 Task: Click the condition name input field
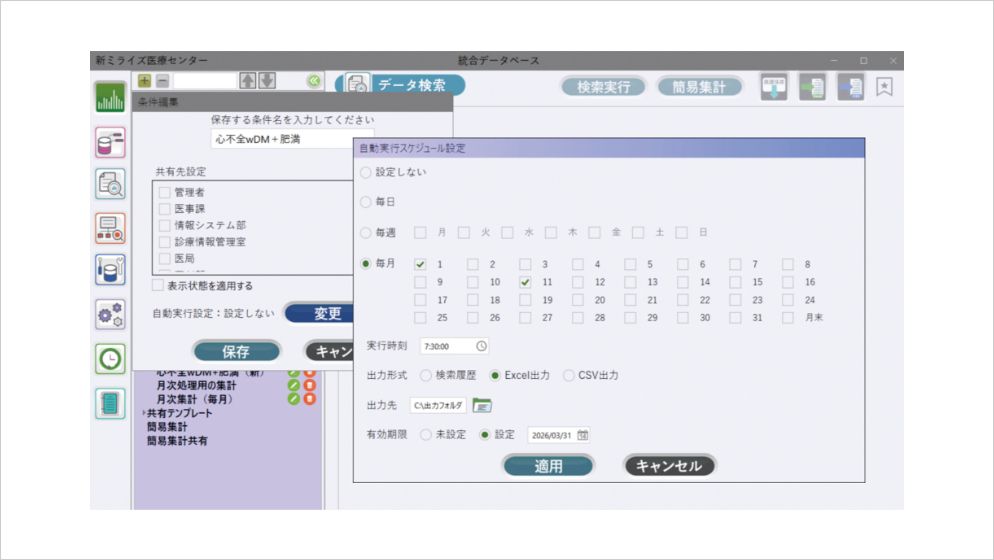[x=292, y=140]
